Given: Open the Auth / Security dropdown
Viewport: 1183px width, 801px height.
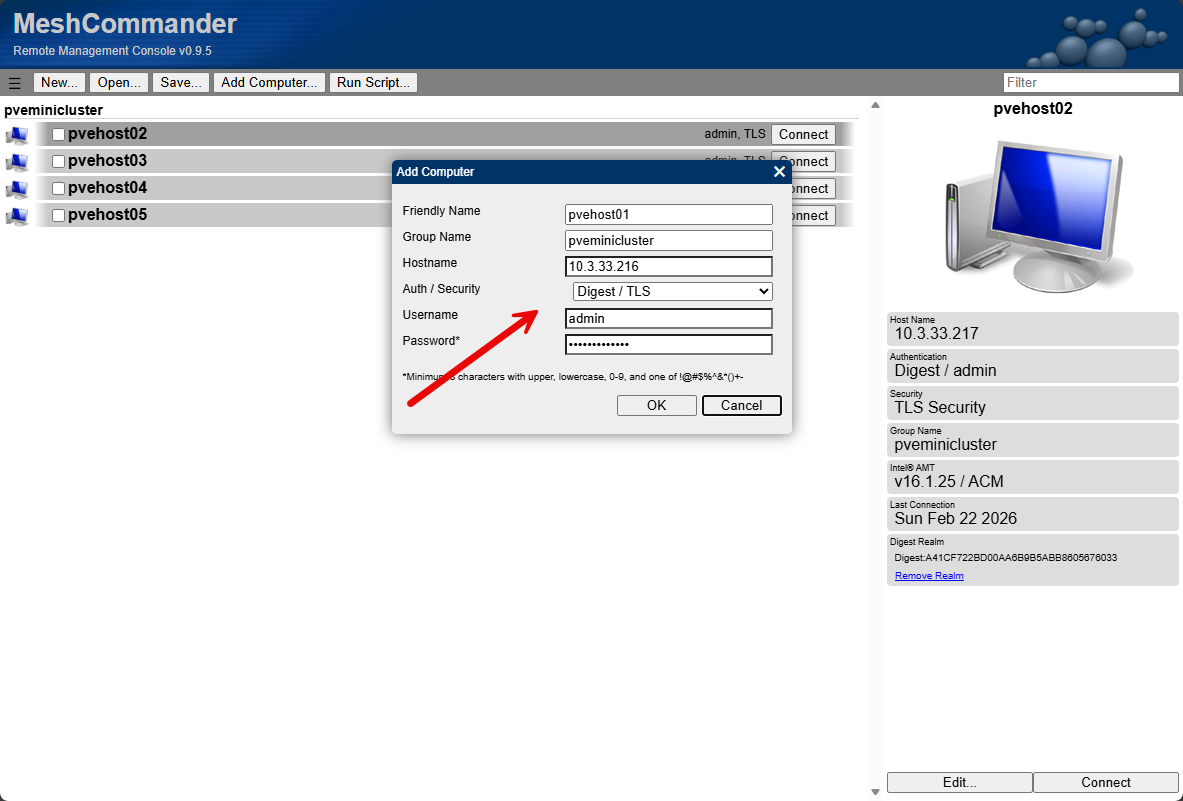Looking at the screenshot, I should click(x=671, y=291).
